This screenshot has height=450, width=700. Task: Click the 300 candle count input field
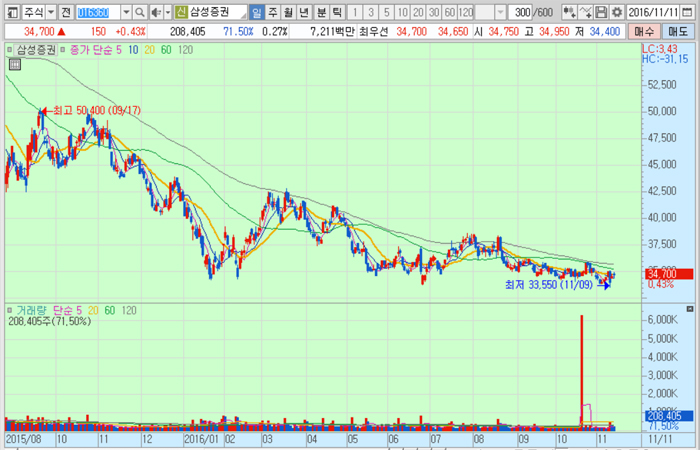pos(520,12)
